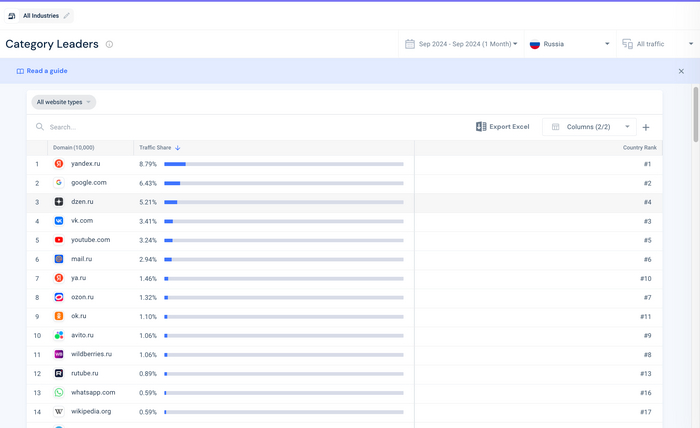The height and width of the screenshot is (428, 700).
Task: Open the Russia country dropdown
Action: point(570,44)
